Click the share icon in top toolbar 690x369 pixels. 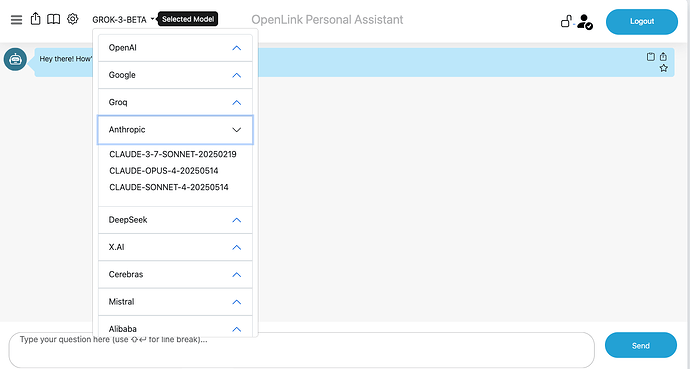pos(36,19)
